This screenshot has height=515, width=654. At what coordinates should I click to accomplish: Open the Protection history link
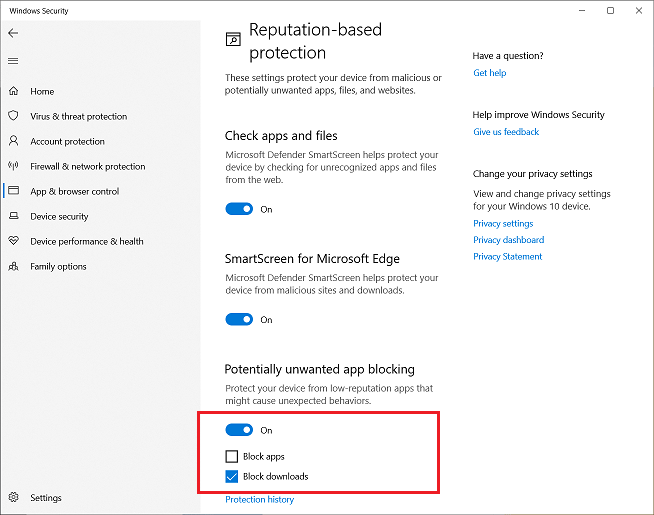pyautogui.click(x=259, y=499)
